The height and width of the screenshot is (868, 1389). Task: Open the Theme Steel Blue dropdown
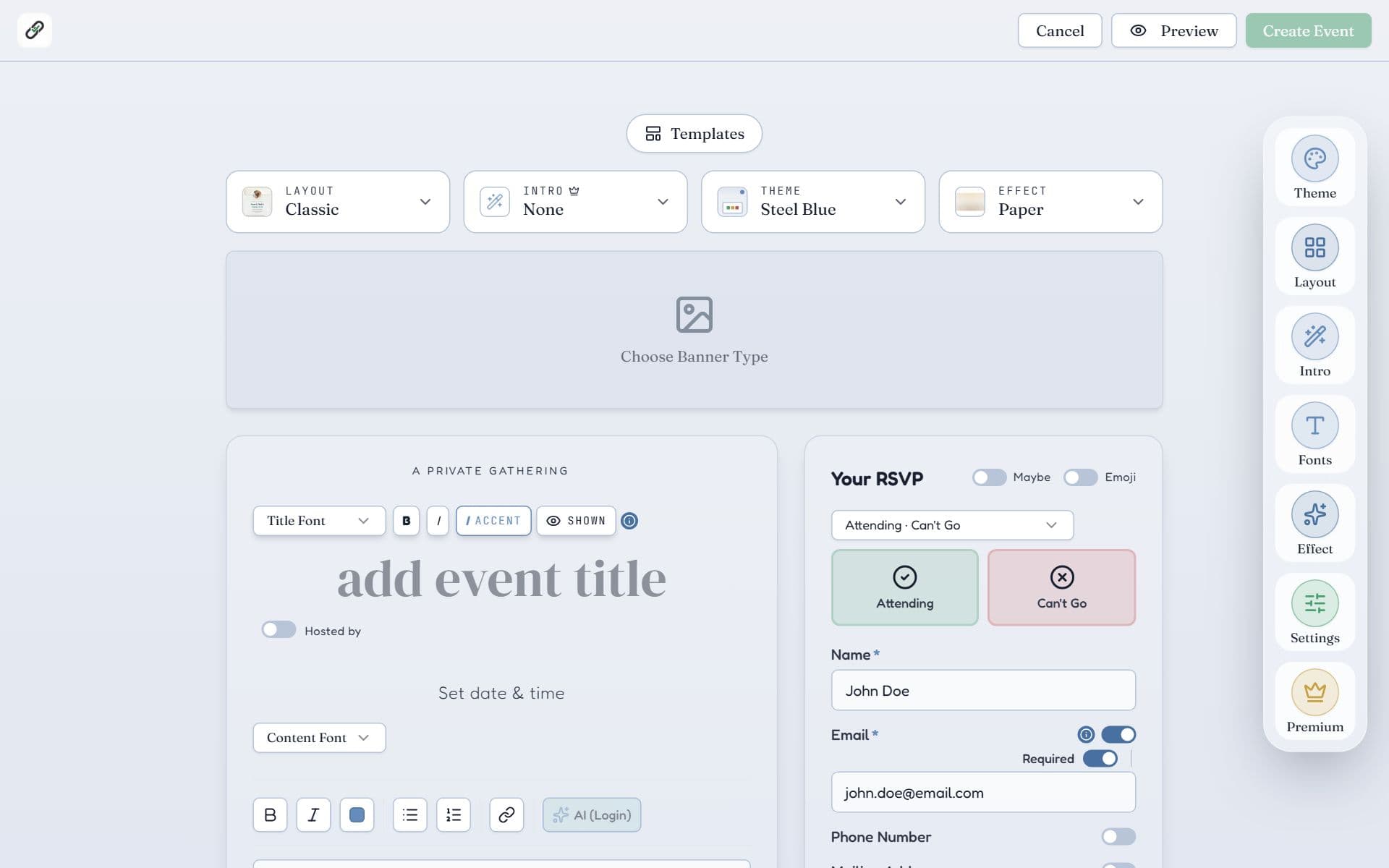tap(813, 202)
